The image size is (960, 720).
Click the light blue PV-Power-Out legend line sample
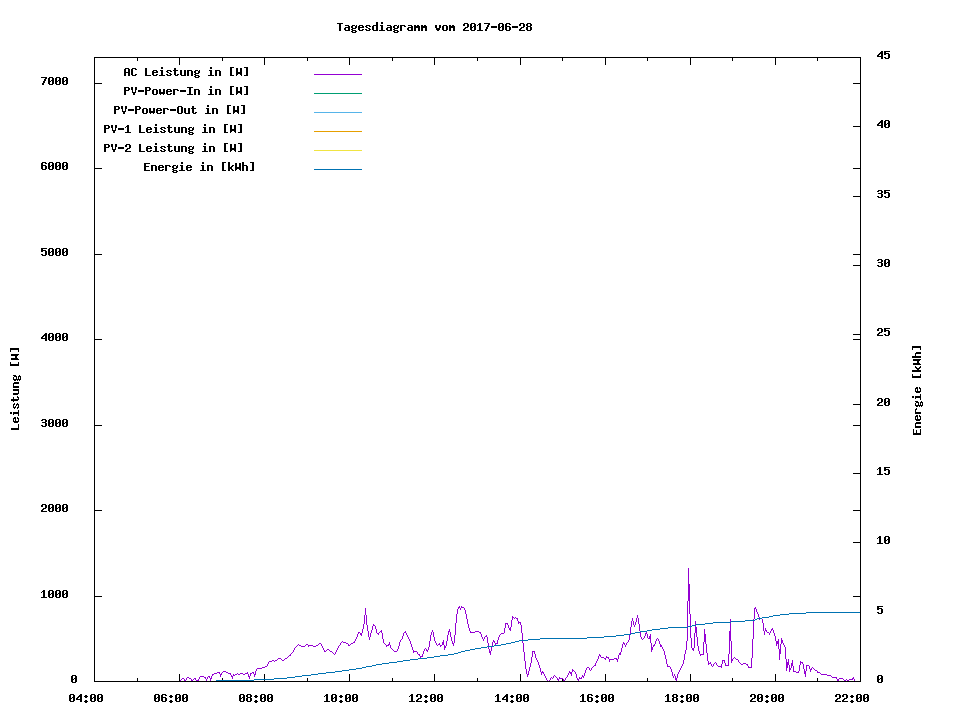tap(337, 112)
